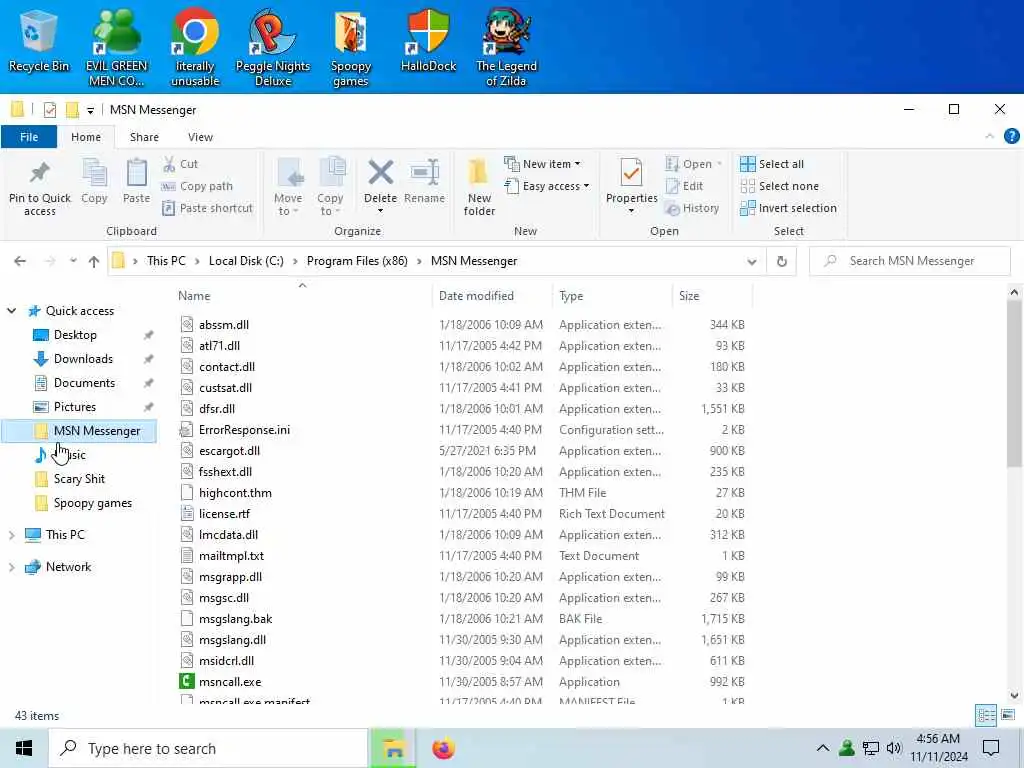
Task: Sort by the Type column header
Action: pos(612,296)
